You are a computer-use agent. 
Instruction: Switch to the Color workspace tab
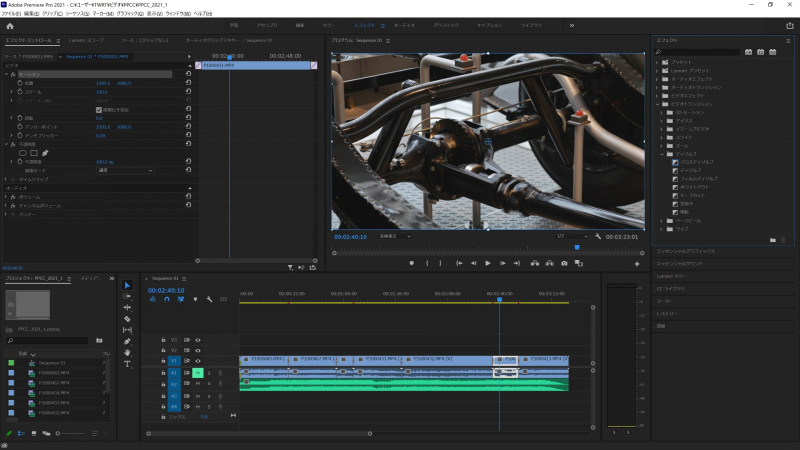coord(329,25)
